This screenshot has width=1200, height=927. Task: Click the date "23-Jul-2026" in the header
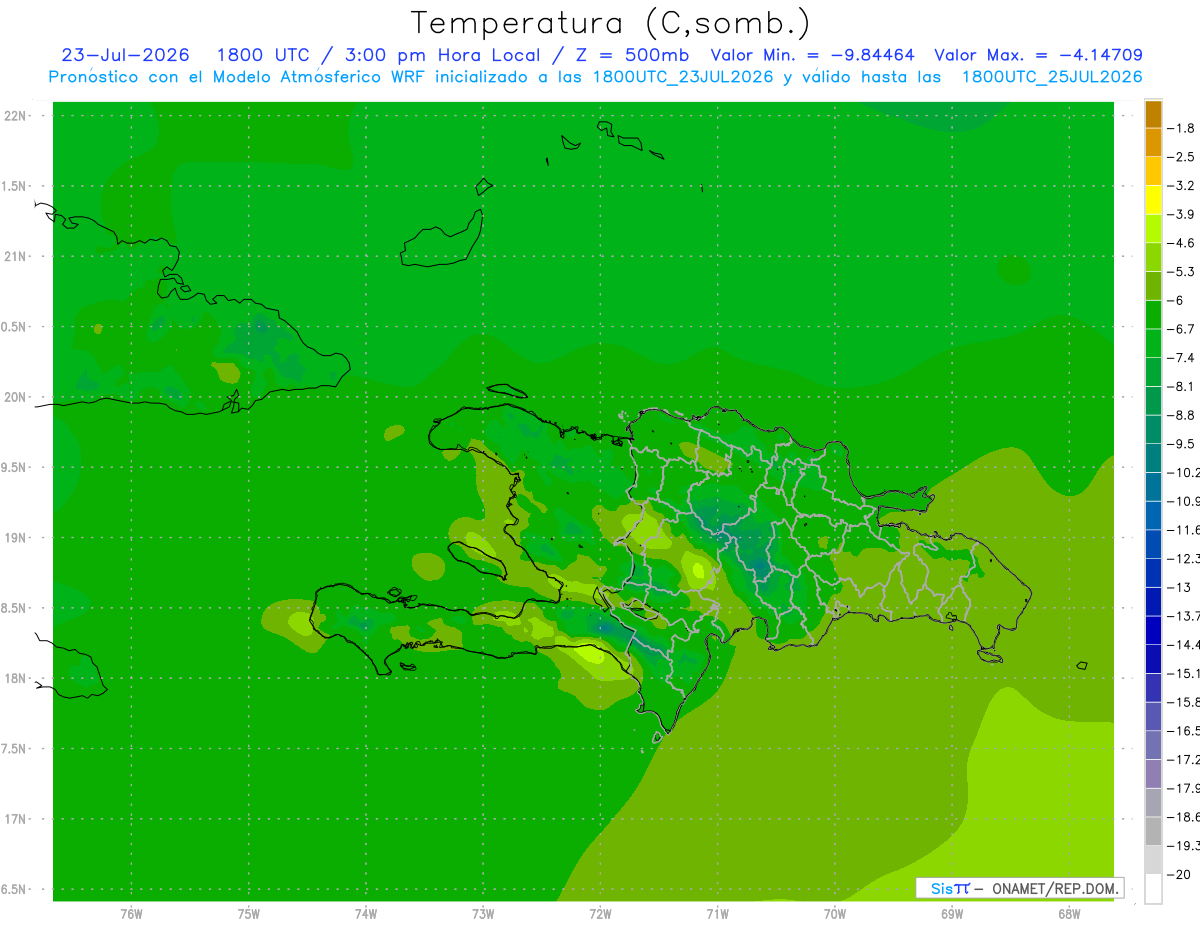pos(125,55)
